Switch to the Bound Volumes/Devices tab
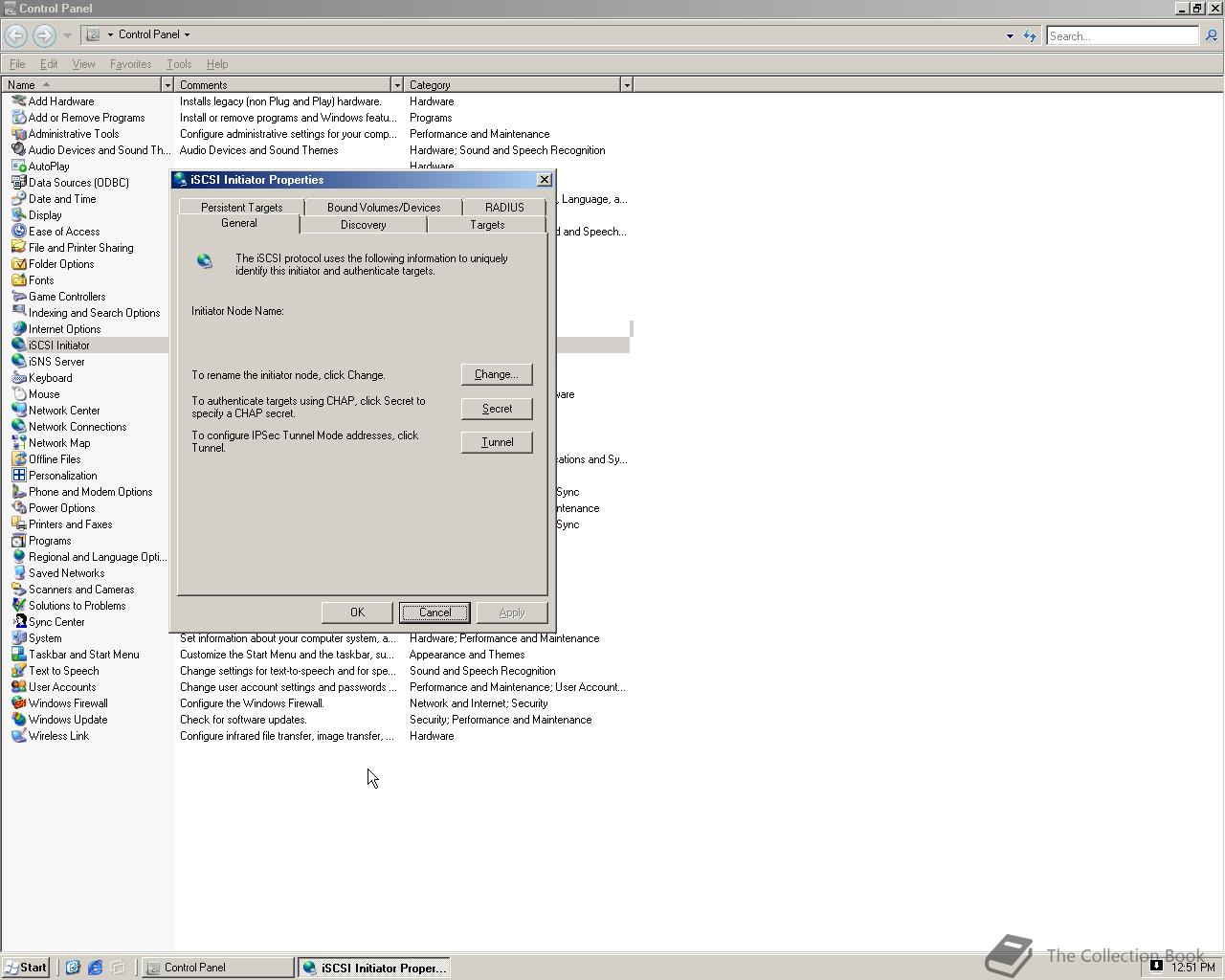This screenshot has width=1225, height=980. click(384, 208)
